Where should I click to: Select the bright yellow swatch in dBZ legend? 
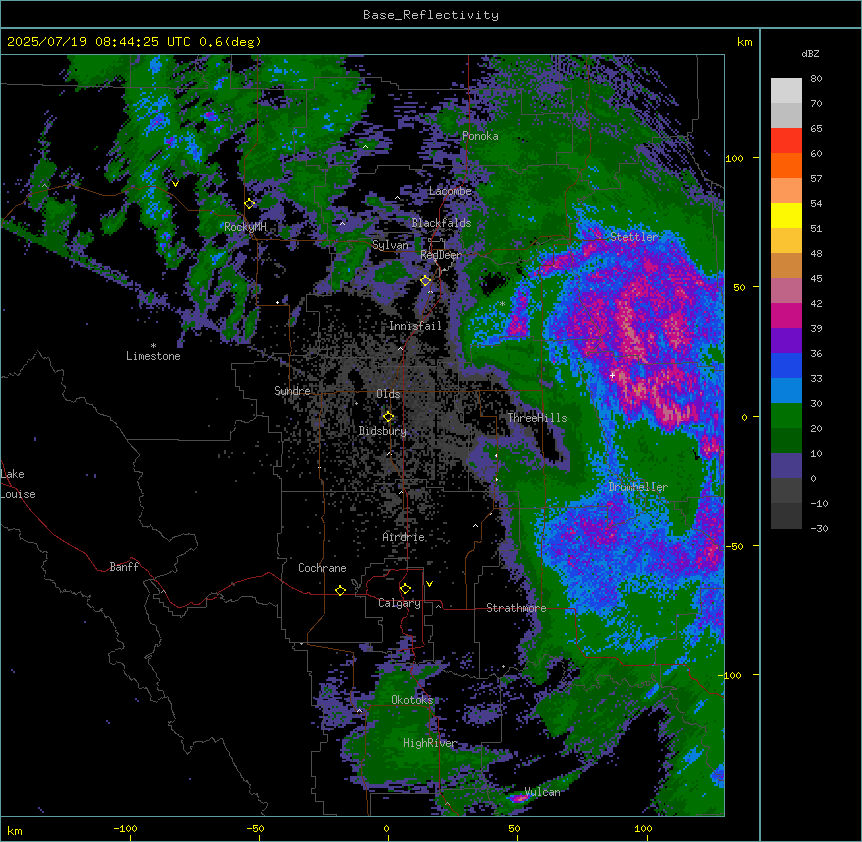(786, 215)
